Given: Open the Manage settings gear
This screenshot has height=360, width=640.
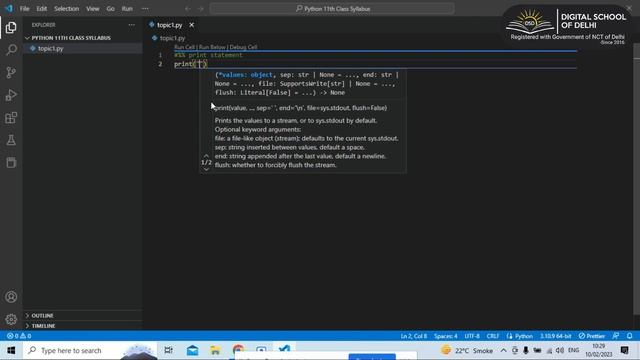Looking at the screenshot, I should click(11, 319).
